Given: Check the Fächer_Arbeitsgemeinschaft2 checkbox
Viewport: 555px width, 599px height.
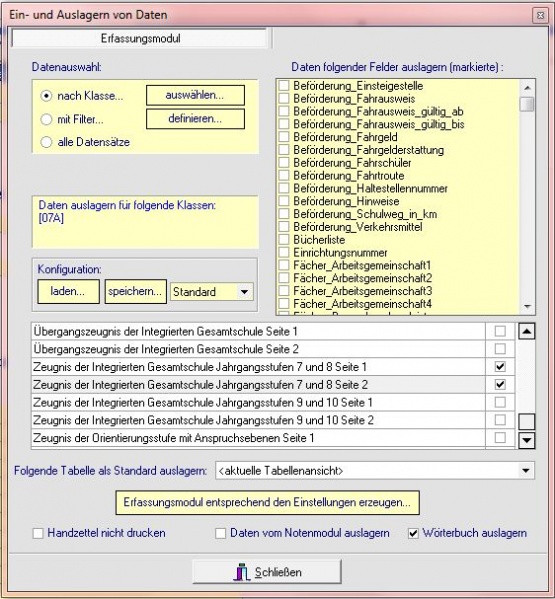Looking at the screenshot, I should pyautogui.click(x=284, y=278).
